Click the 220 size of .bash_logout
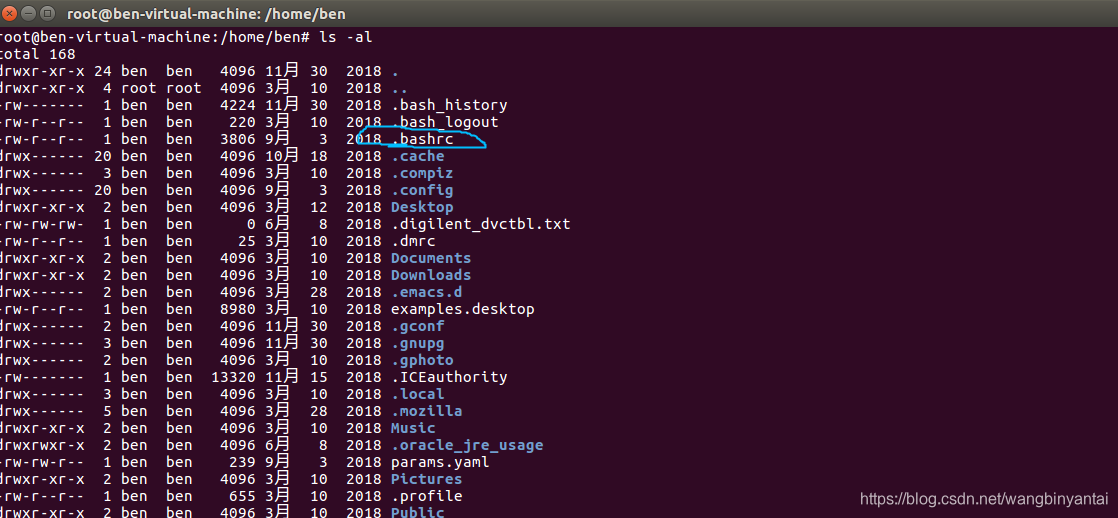 point(242,123)
